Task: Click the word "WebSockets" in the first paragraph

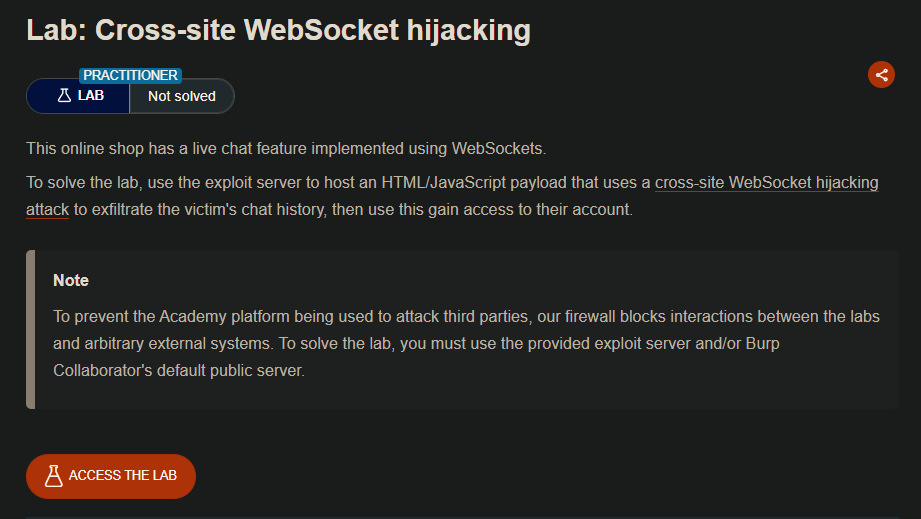Action: (498, 149)
